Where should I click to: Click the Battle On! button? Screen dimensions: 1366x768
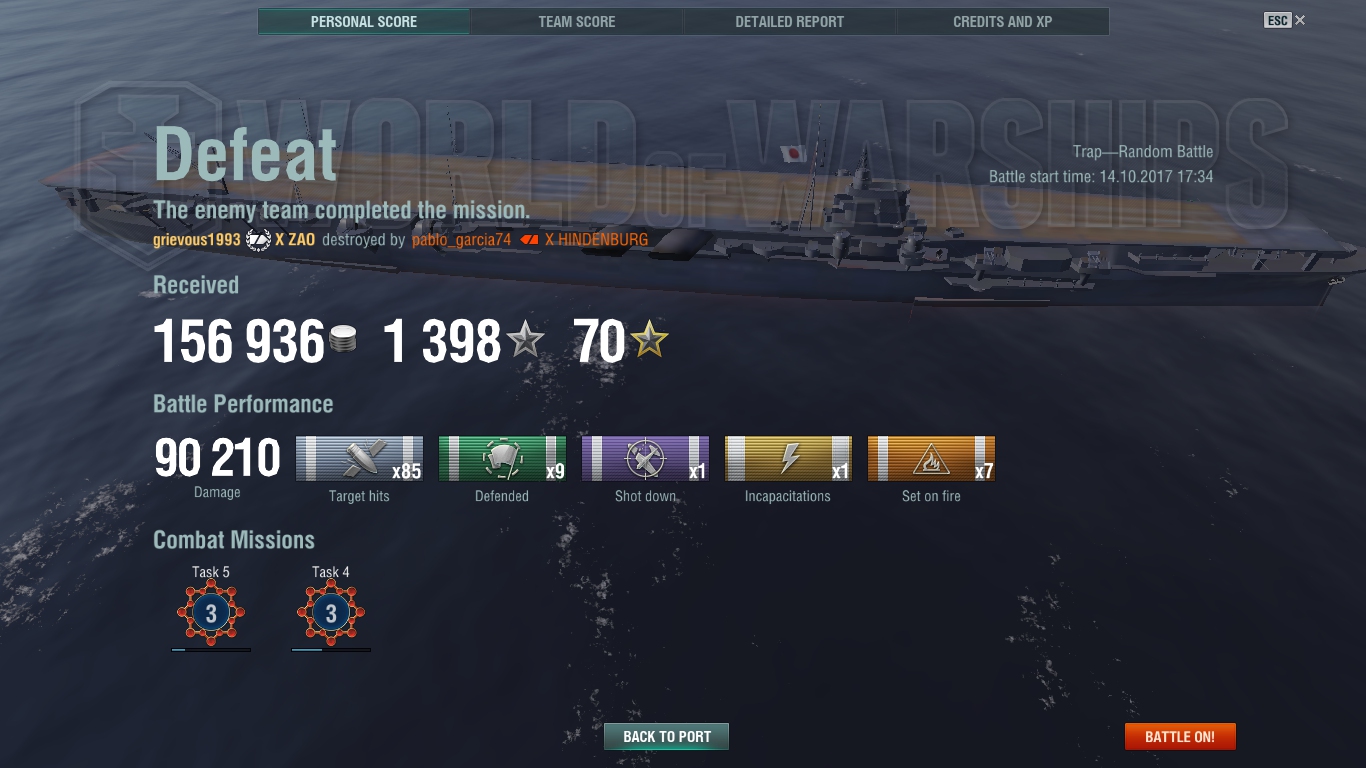pyautogui.click(x=1180, y=737)
